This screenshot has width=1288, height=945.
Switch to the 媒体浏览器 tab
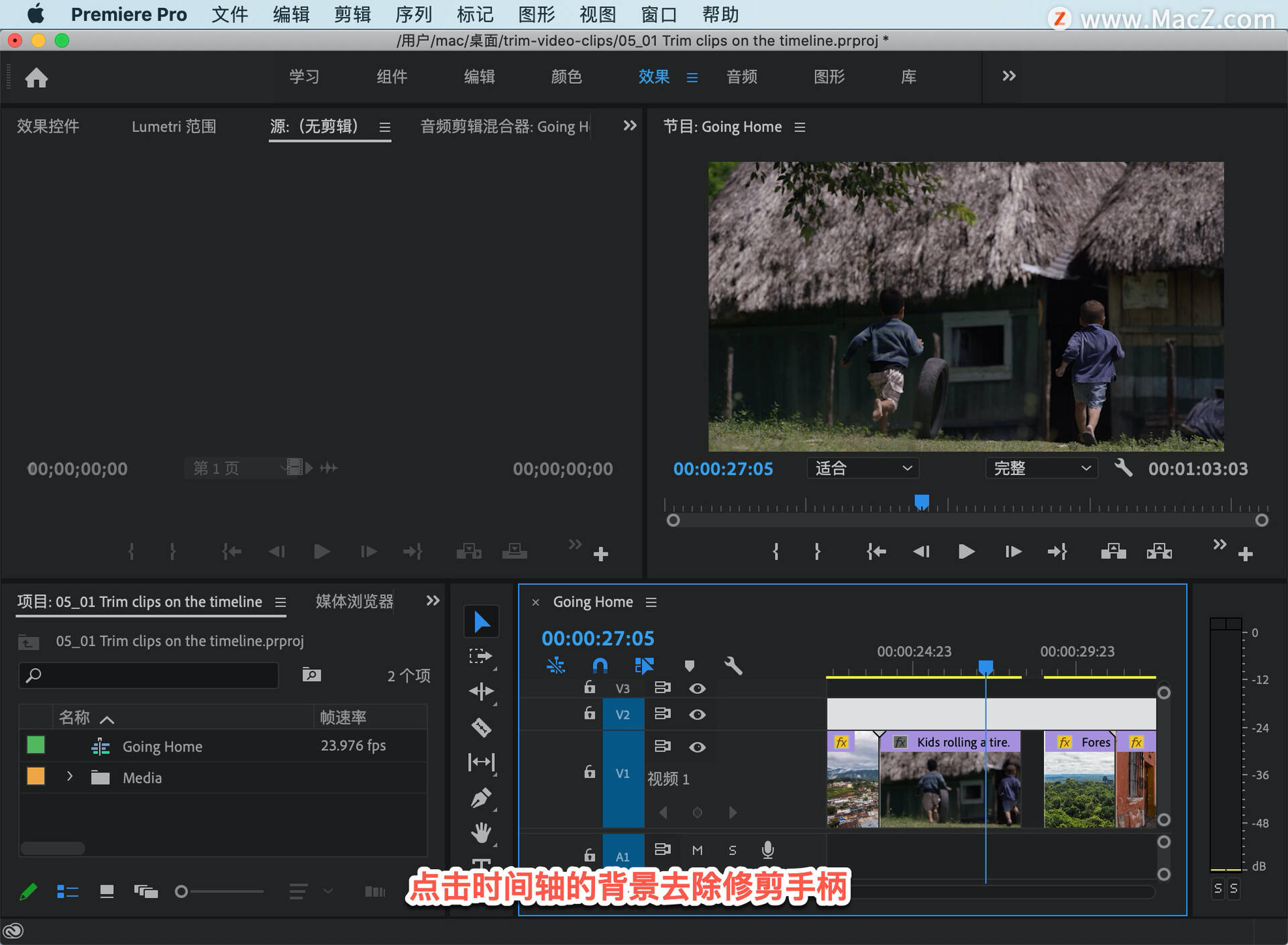click(354, 601)
